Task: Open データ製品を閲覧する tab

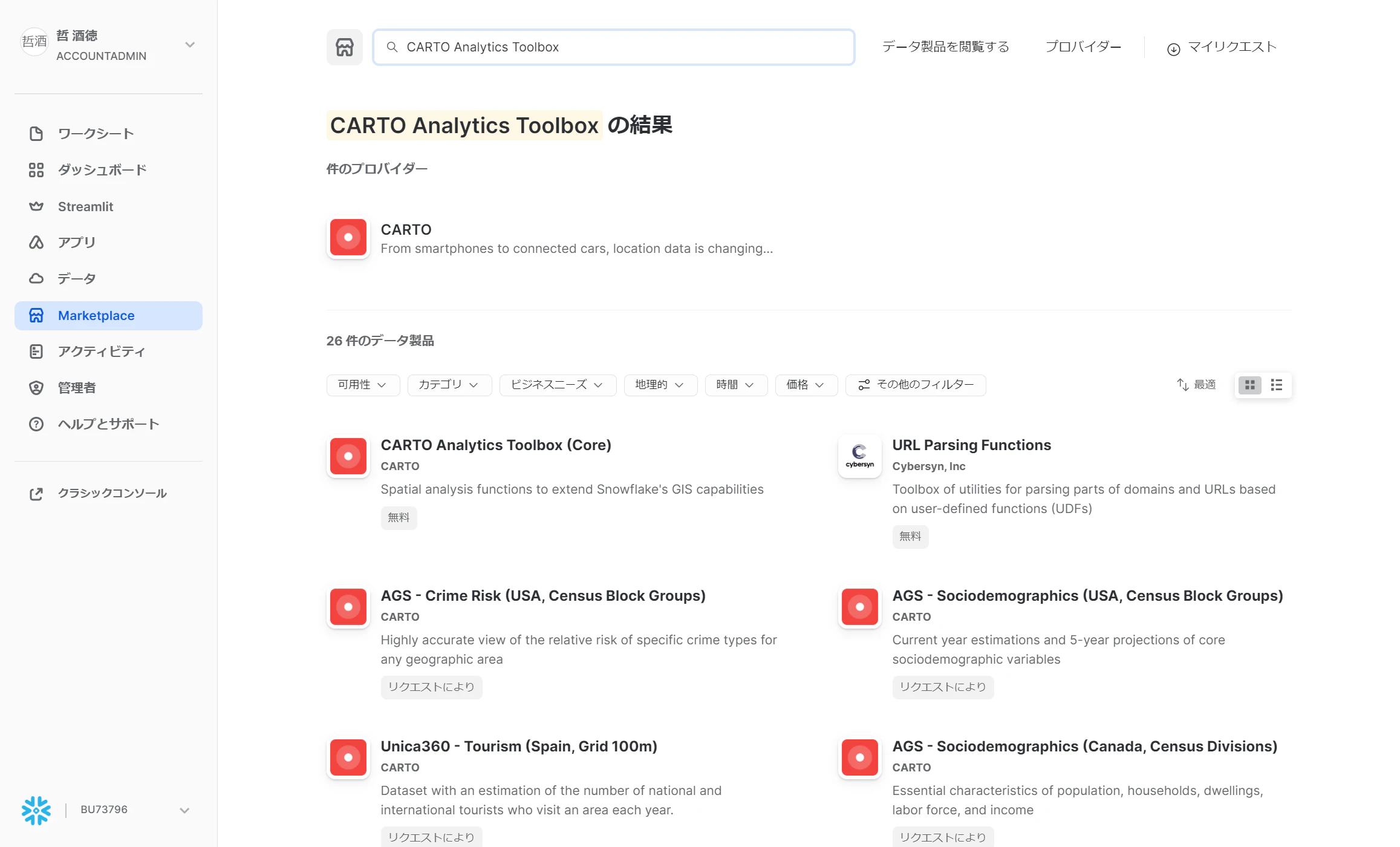Action: 946,47
